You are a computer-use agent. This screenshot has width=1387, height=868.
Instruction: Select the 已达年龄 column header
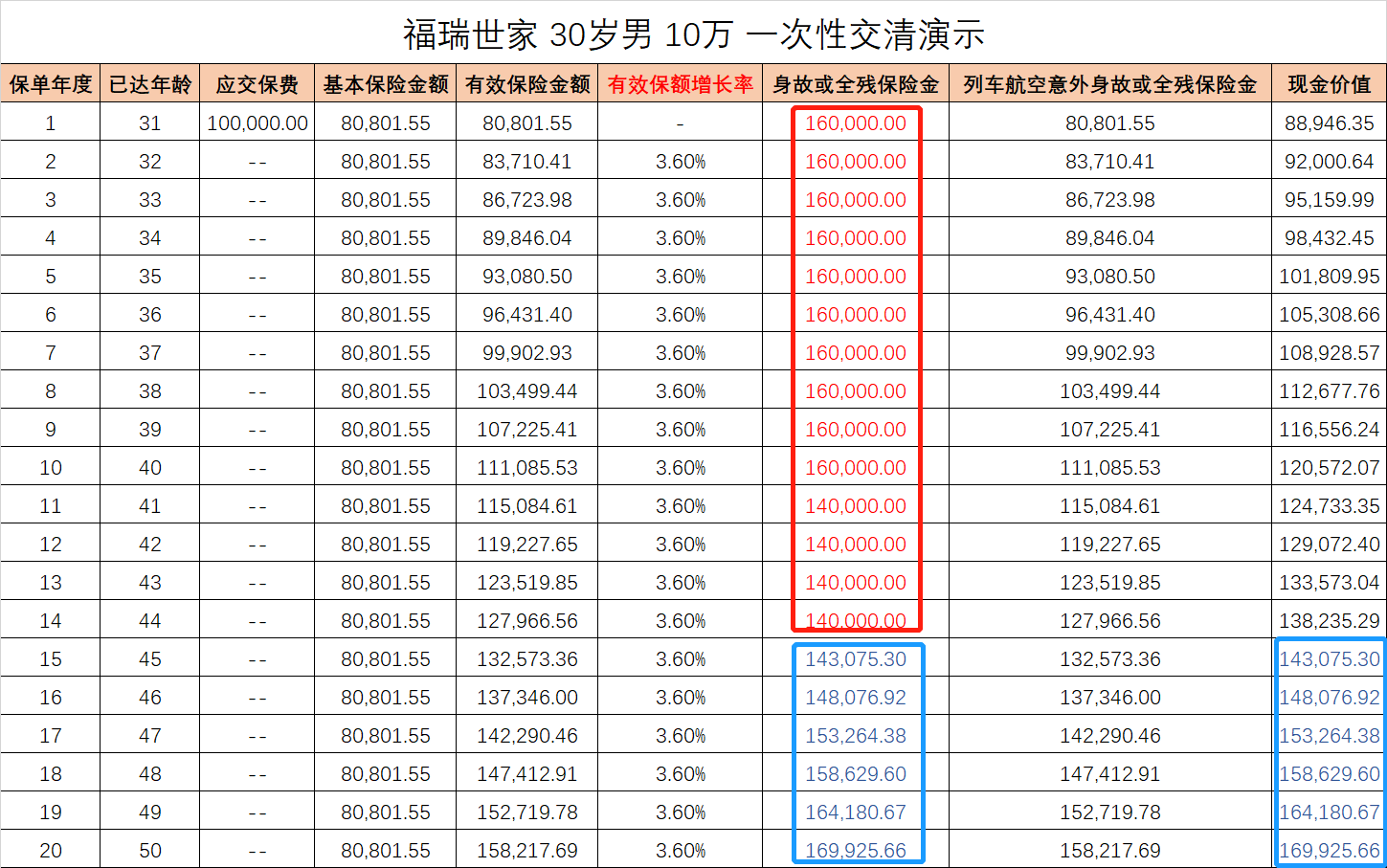150,84
